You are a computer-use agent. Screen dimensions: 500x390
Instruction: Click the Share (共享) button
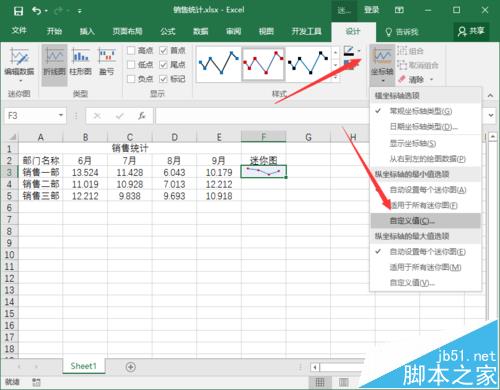tap(471, 31)
